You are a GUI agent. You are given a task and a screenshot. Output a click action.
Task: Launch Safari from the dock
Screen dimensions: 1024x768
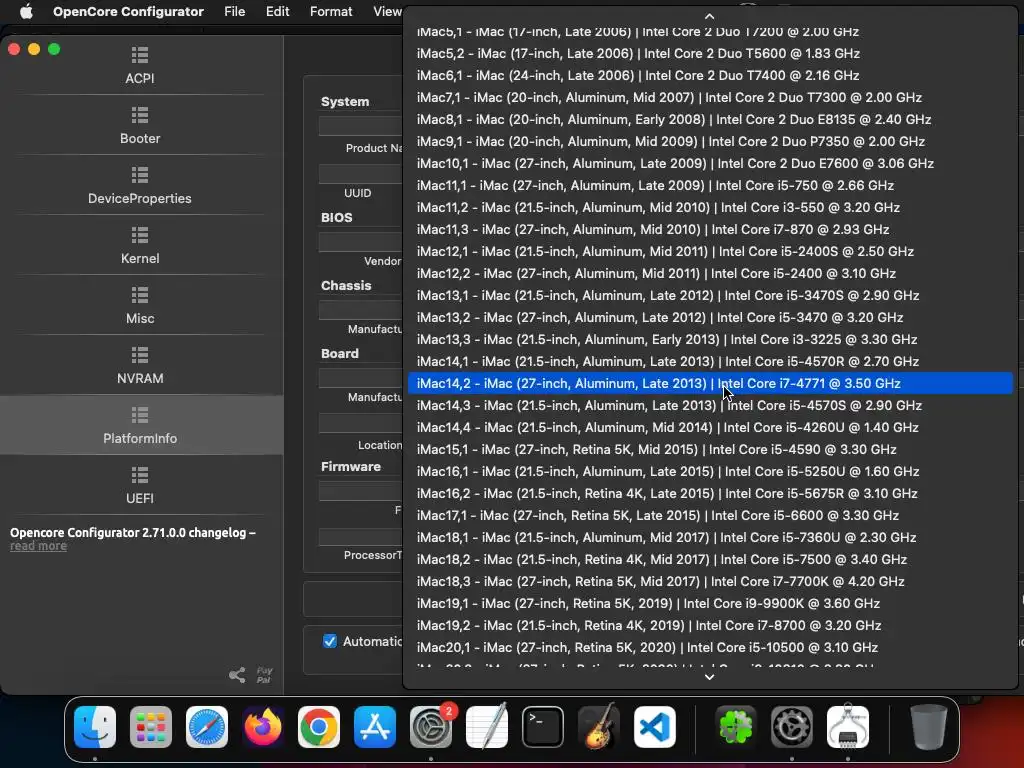click(207, 727)
